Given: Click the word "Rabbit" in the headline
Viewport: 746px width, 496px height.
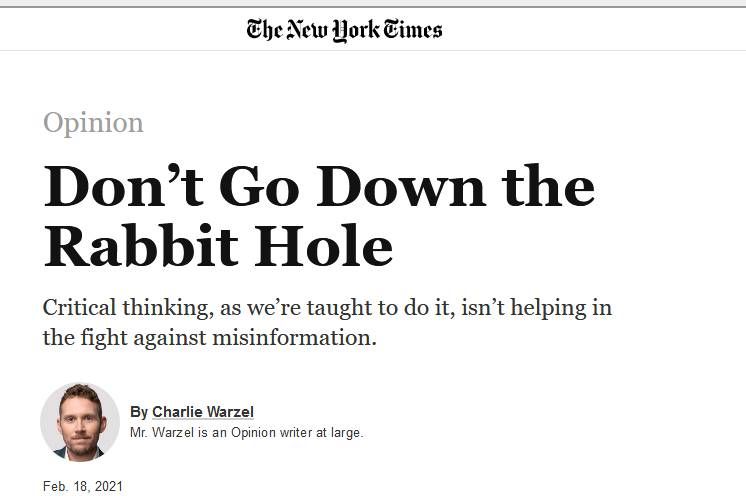Looking at the screenshot, I should coord(141,246).
